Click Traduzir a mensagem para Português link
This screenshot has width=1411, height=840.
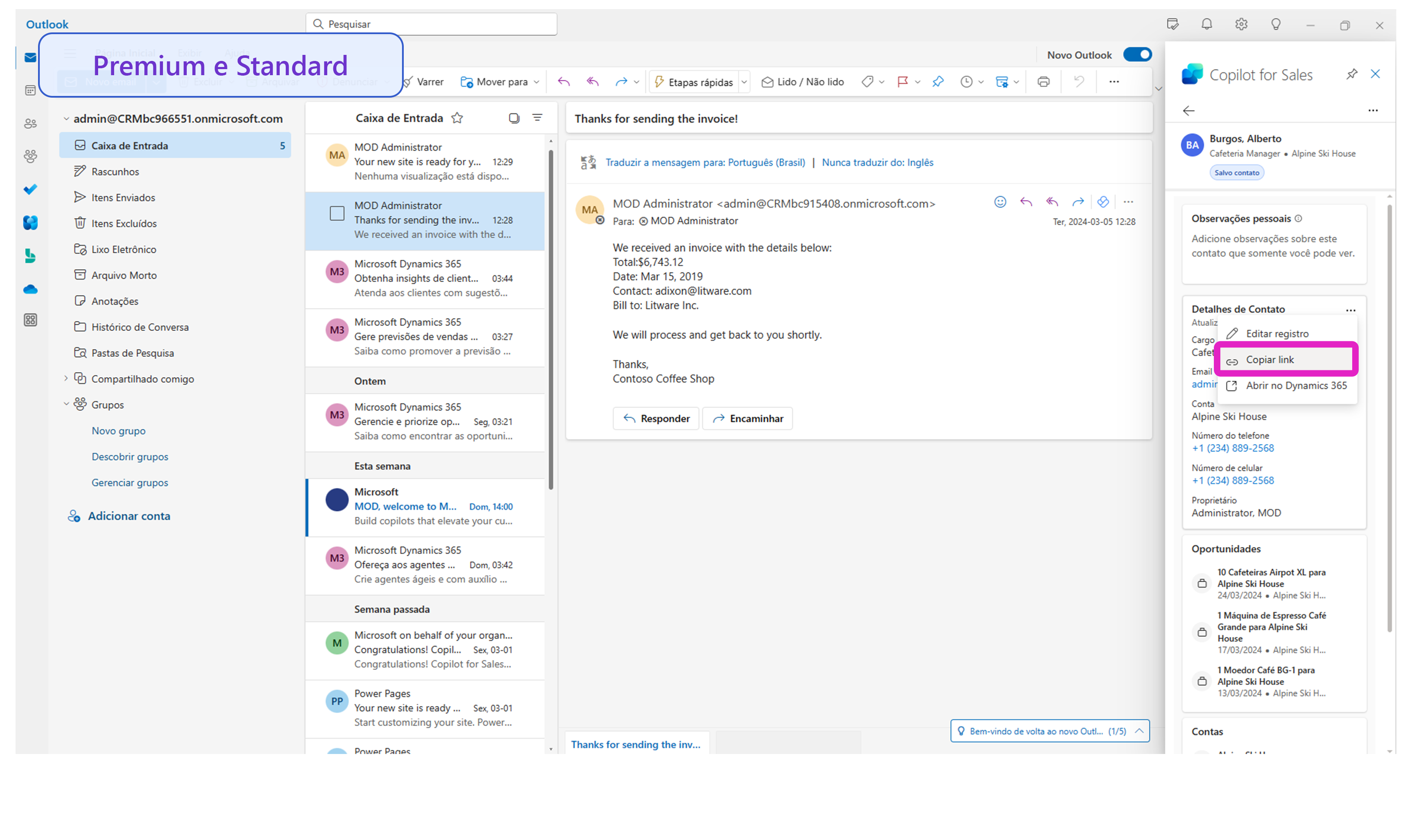tap(705, 162)
